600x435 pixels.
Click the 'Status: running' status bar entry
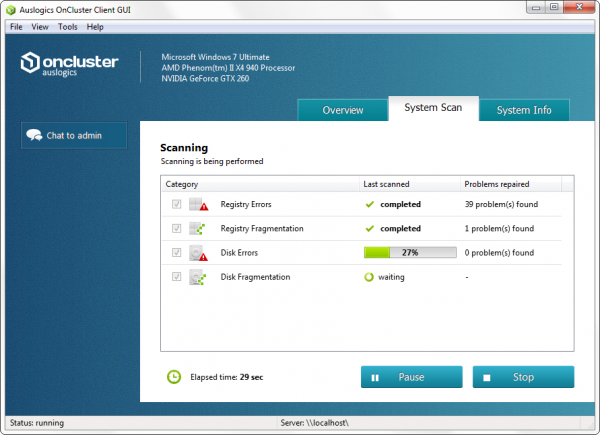point(37,423)
